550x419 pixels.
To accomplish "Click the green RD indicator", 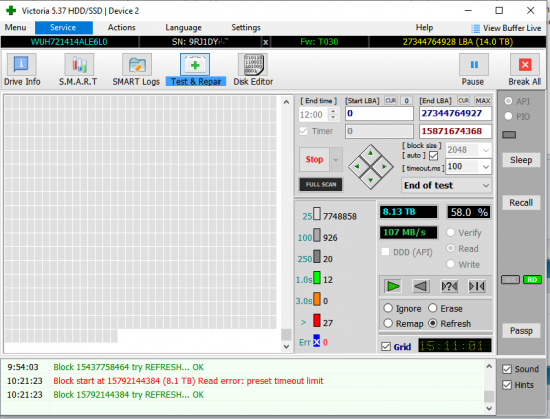I will click(532, 279).
